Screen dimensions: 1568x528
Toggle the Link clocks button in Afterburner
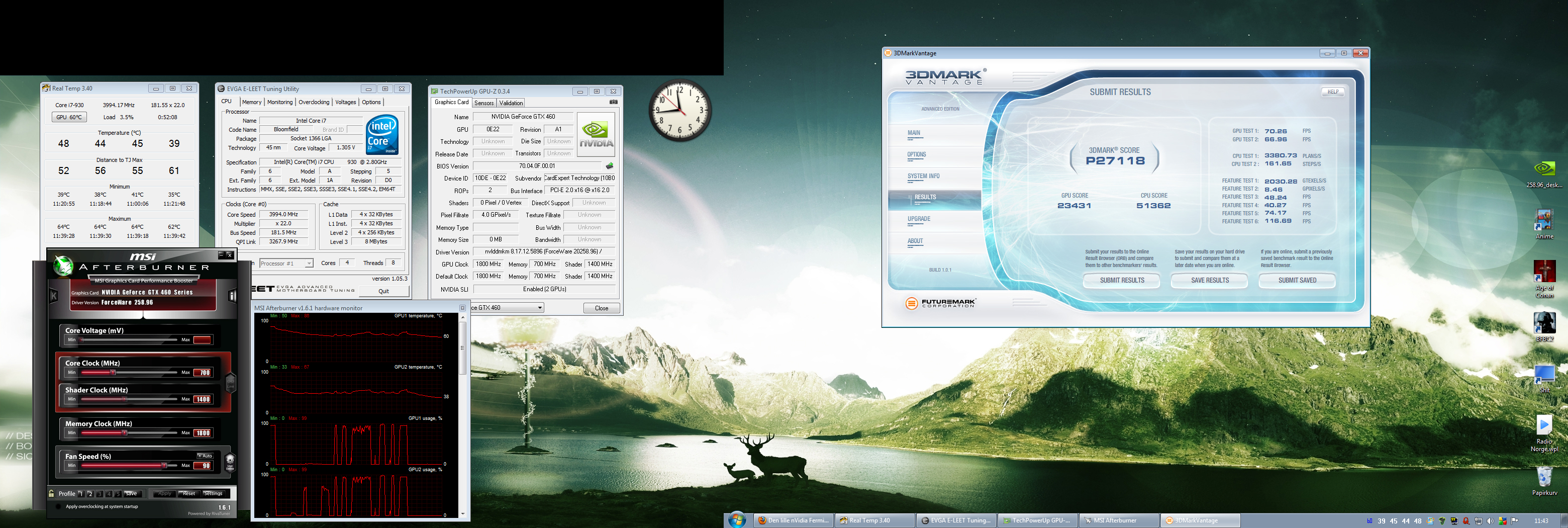pos(231,383)
